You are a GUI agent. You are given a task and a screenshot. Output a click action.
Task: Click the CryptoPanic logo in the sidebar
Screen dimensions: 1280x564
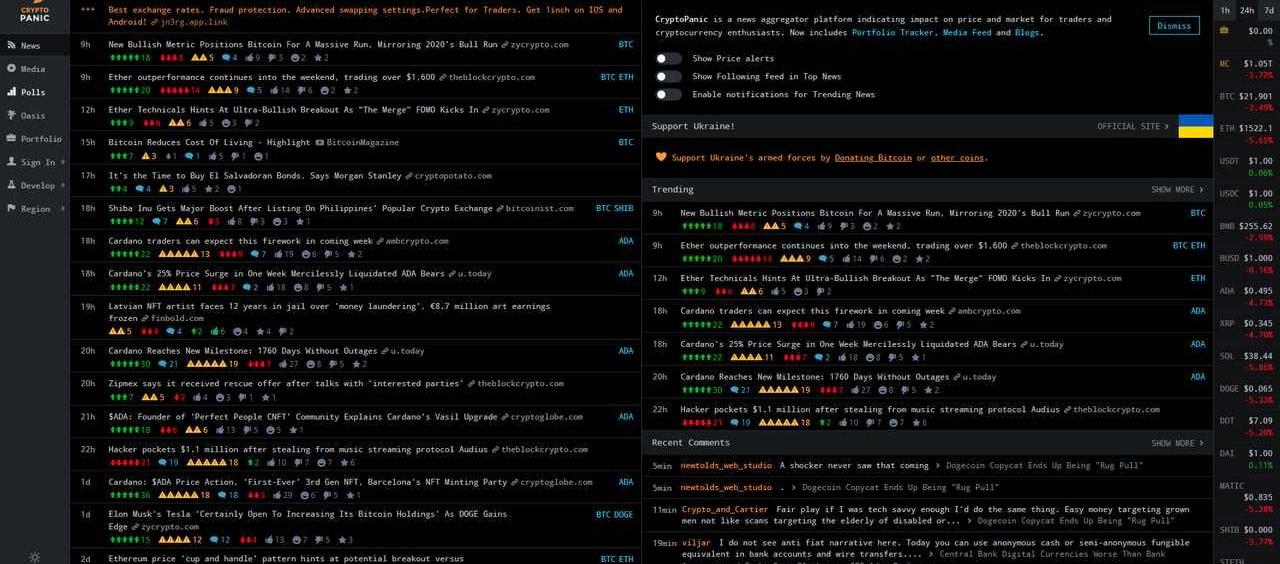(x=34, y=12)
